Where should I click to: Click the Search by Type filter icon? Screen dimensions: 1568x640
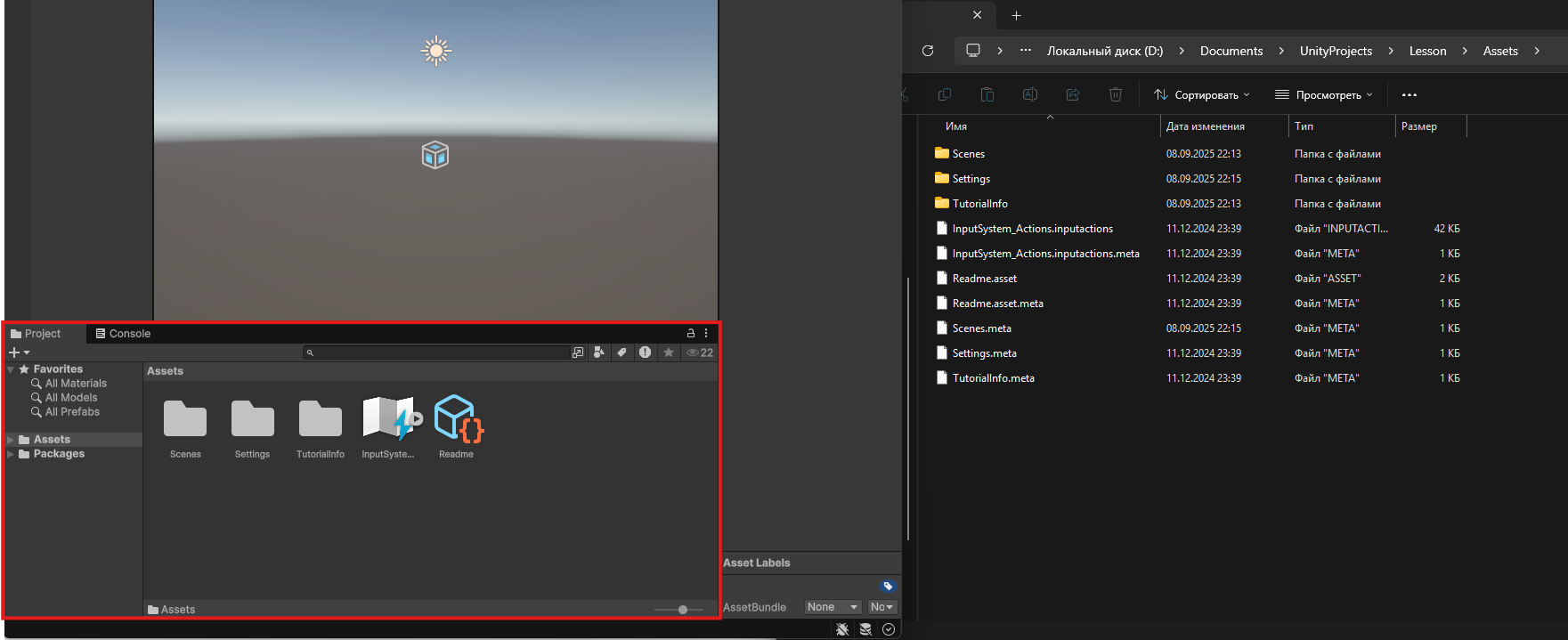599,352
